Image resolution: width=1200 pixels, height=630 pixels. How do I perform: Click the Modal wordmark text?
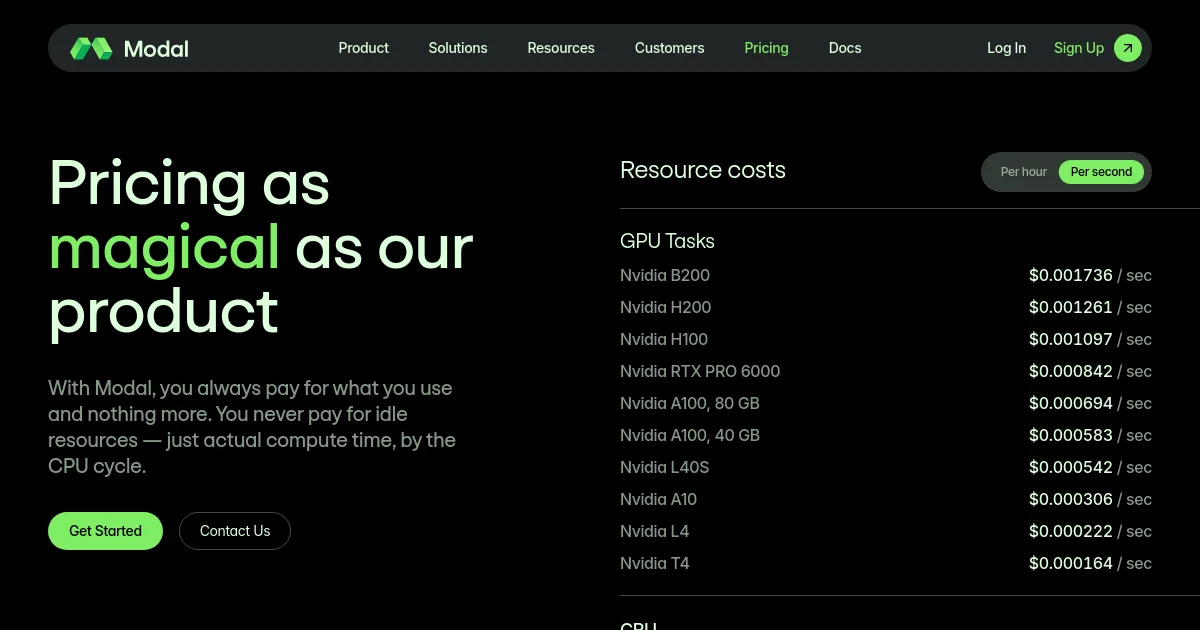(x=156, y=48)
